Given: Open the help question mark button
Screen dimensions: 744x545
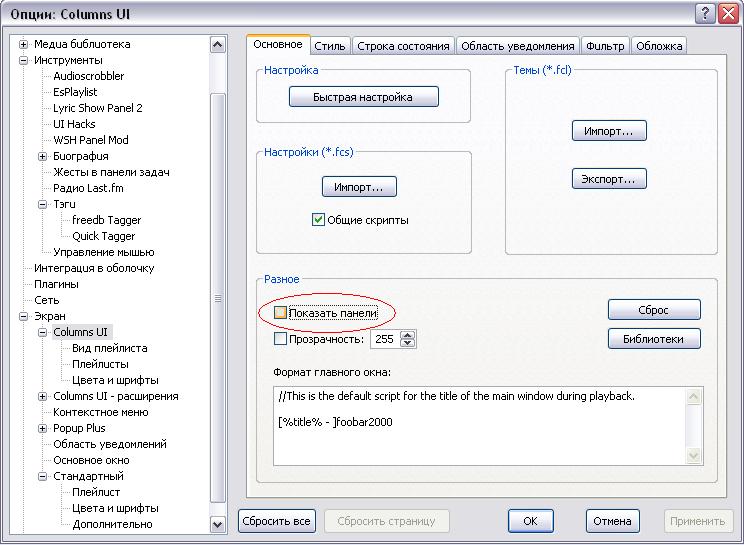Looking at the screenshot, I should click(704, 14).
